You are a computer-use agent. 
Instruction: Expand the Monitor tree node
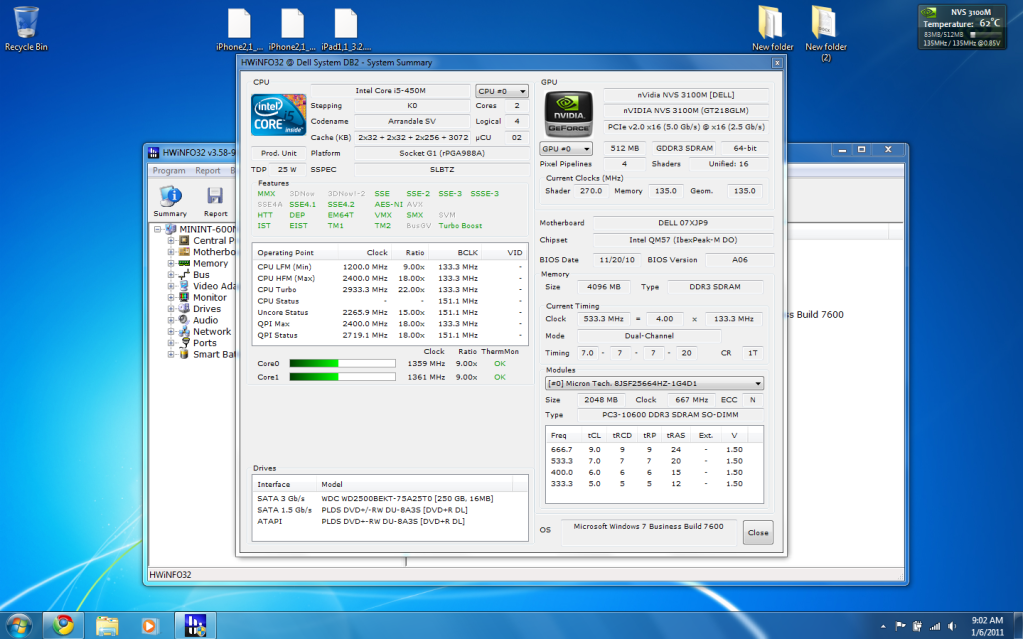[171, 298]
